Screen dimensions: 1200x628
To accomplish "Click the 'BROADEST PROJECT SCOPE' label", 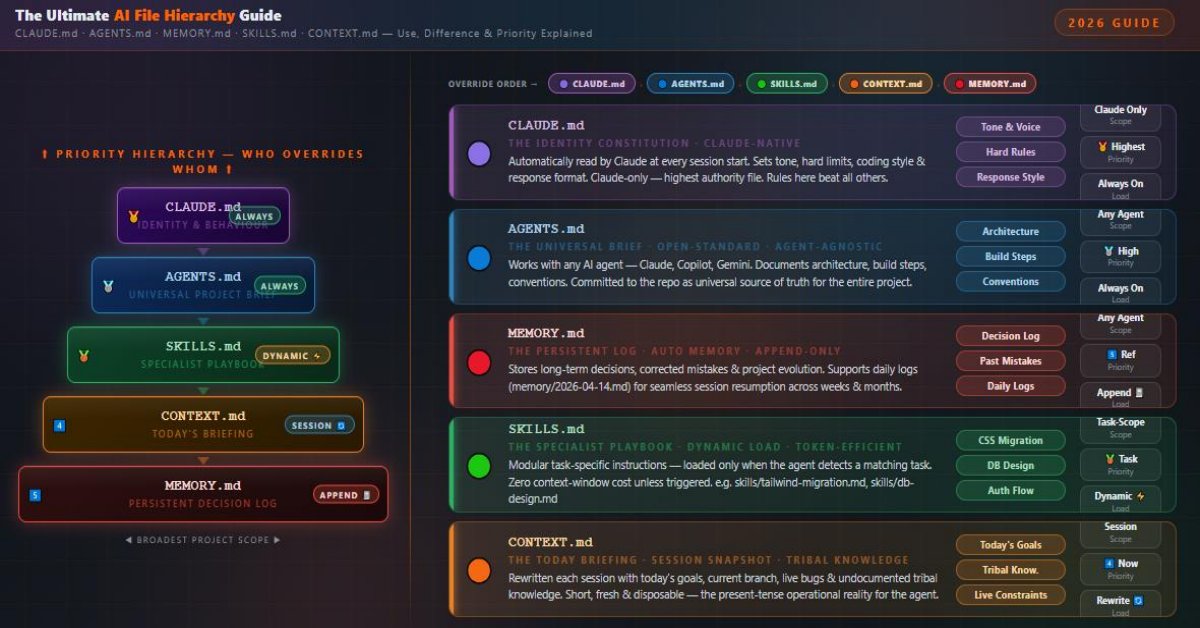I will tap(203, 540).
